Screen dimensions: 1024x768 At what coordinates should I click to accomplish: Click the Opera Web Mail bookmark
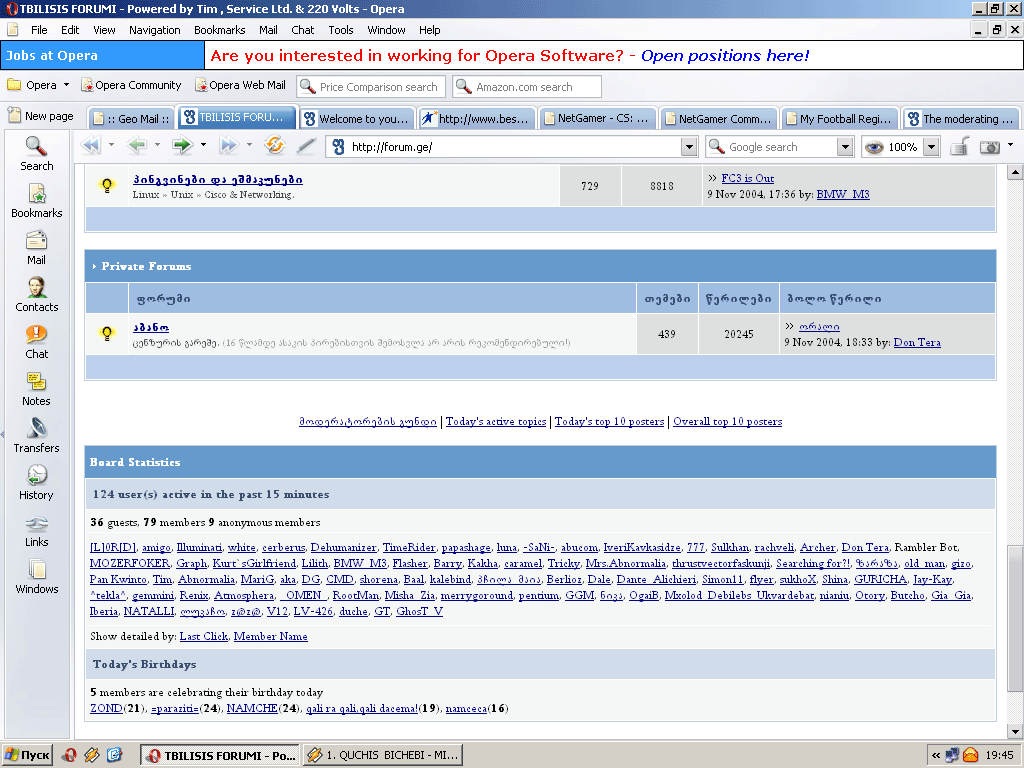pyautogui.click(x=240, y=86)
